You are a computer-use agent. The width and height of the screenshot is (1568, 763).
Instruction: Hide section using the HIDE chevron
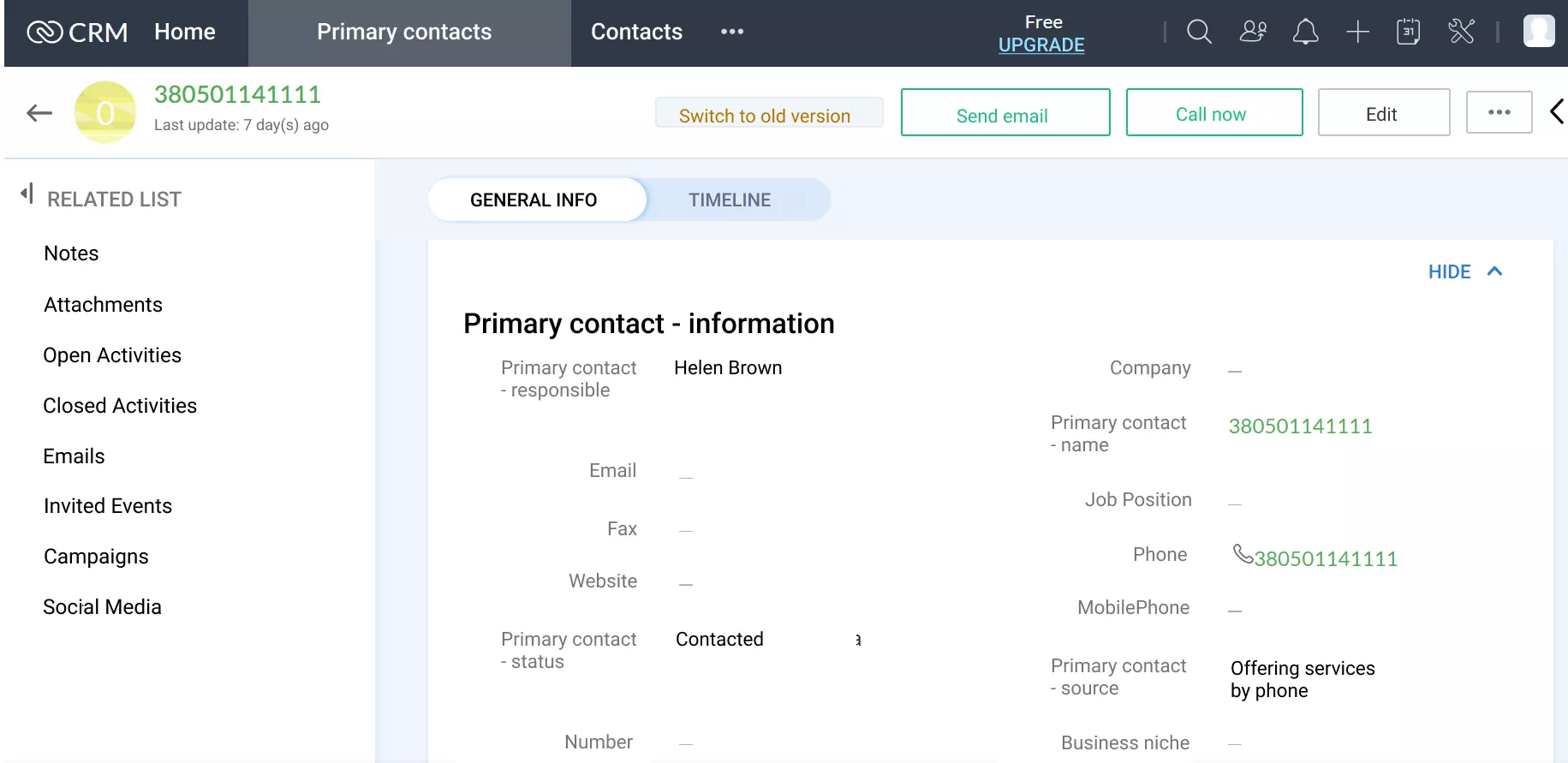[1495, 271]
